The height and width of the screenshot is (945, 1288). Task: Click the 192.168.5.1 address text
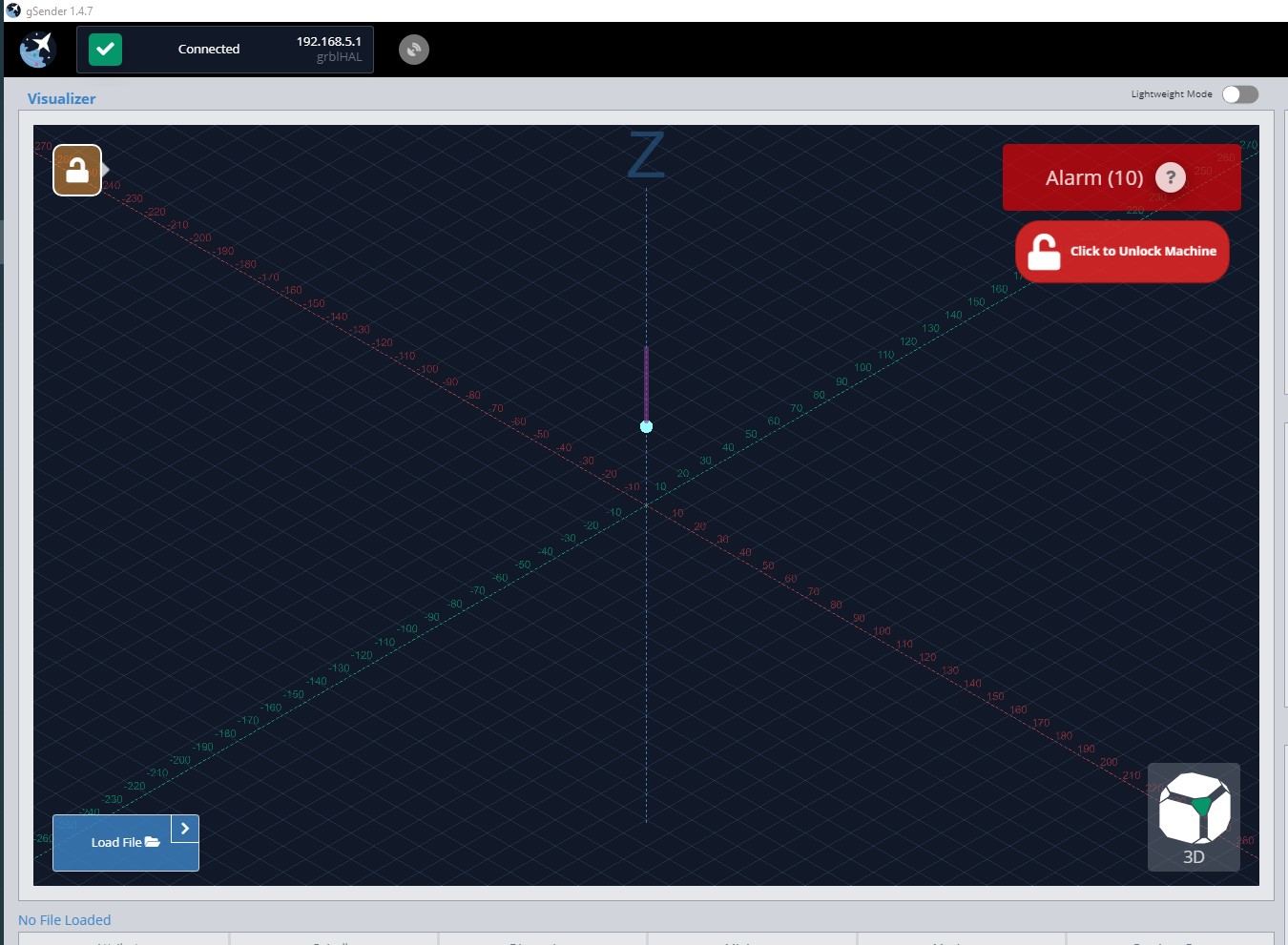pyautogui.click(x=328, y=41)
